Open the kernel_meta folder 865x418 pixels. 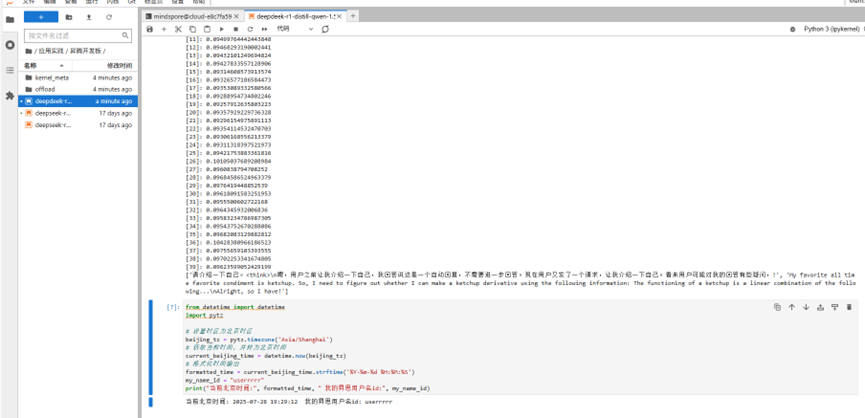click(x=52, y=77)
